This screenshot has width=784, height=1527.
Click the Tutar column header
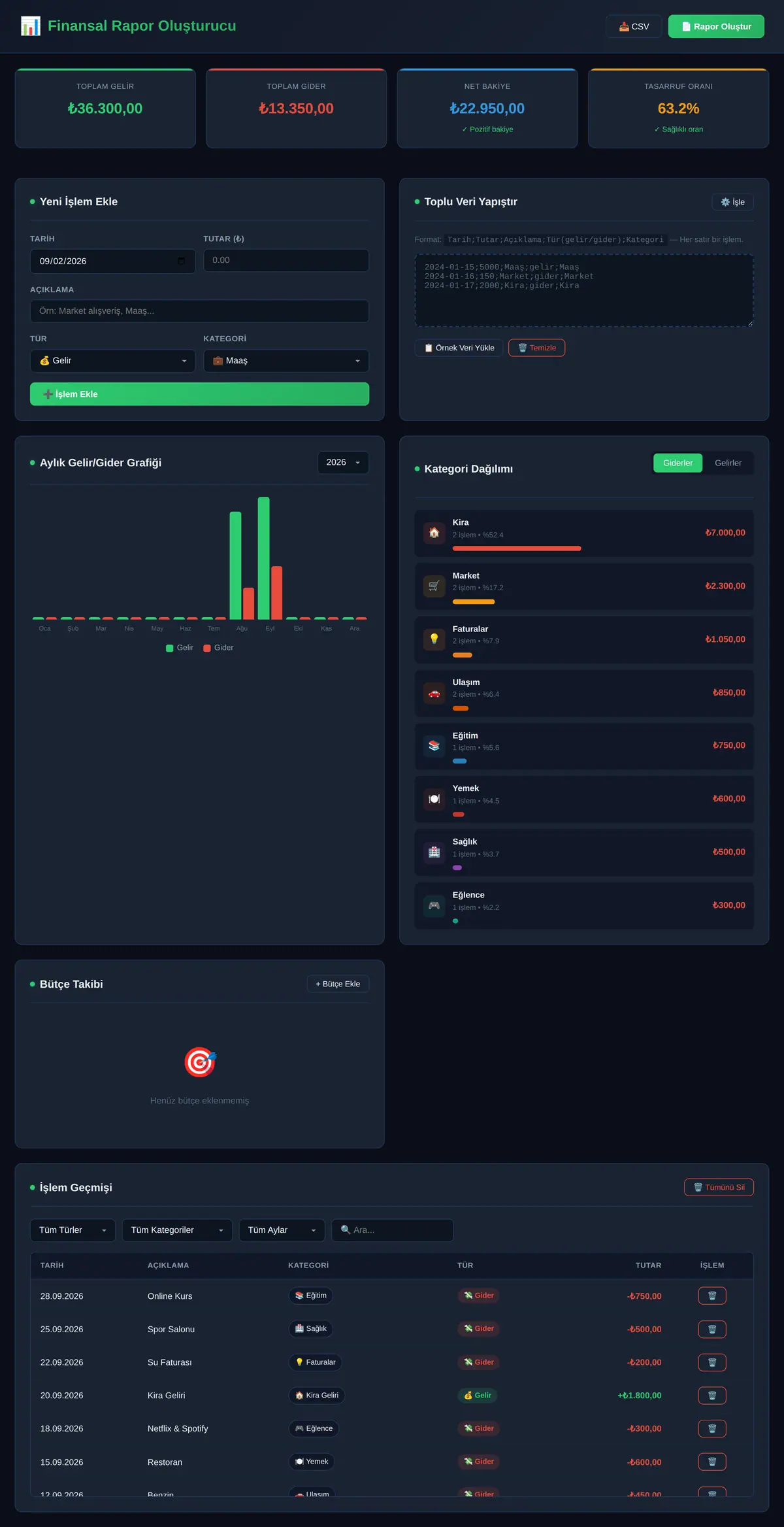(648, 1266)
